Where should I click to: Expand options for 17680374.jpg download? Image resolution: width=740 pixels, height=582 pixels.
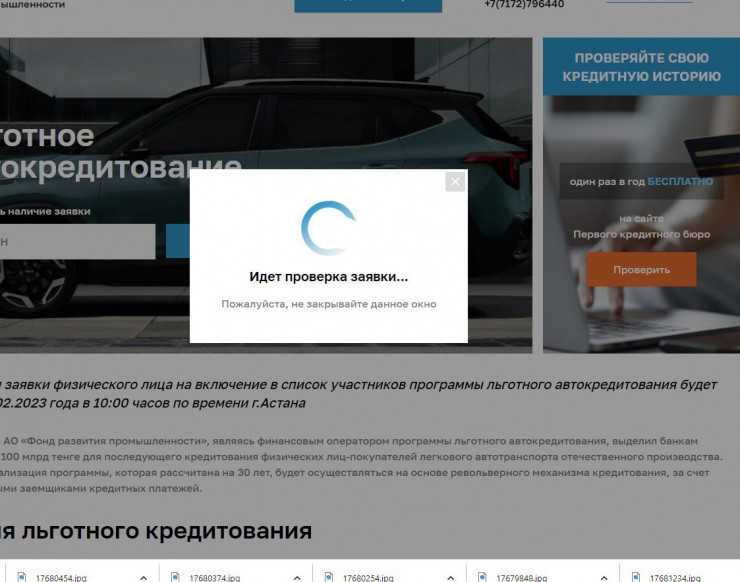[x=297, y=577]
